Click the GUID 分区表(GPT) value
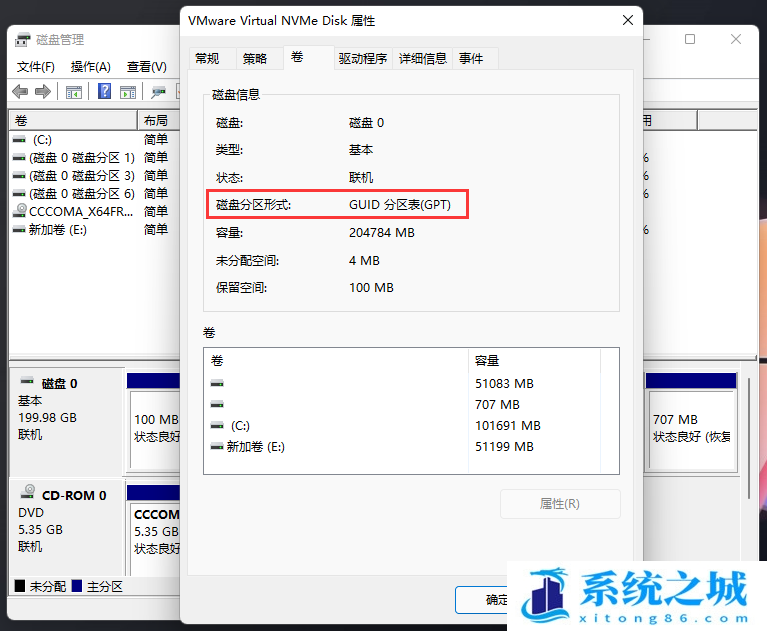The height and width of the screenshot is (631, 767). 400,205
